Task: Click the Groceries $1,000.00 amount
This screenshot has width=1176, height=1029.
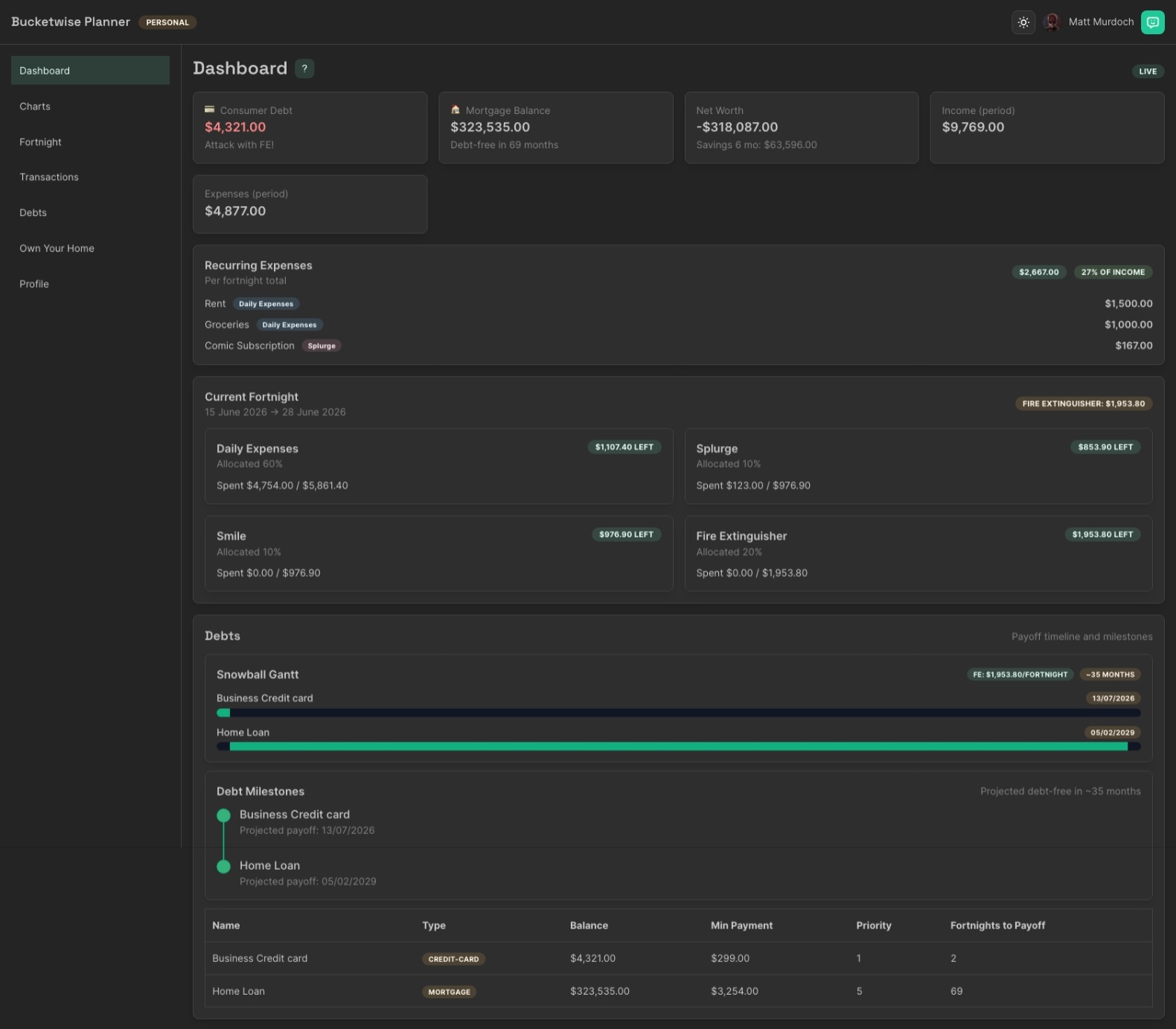Action: (1128, 325)
